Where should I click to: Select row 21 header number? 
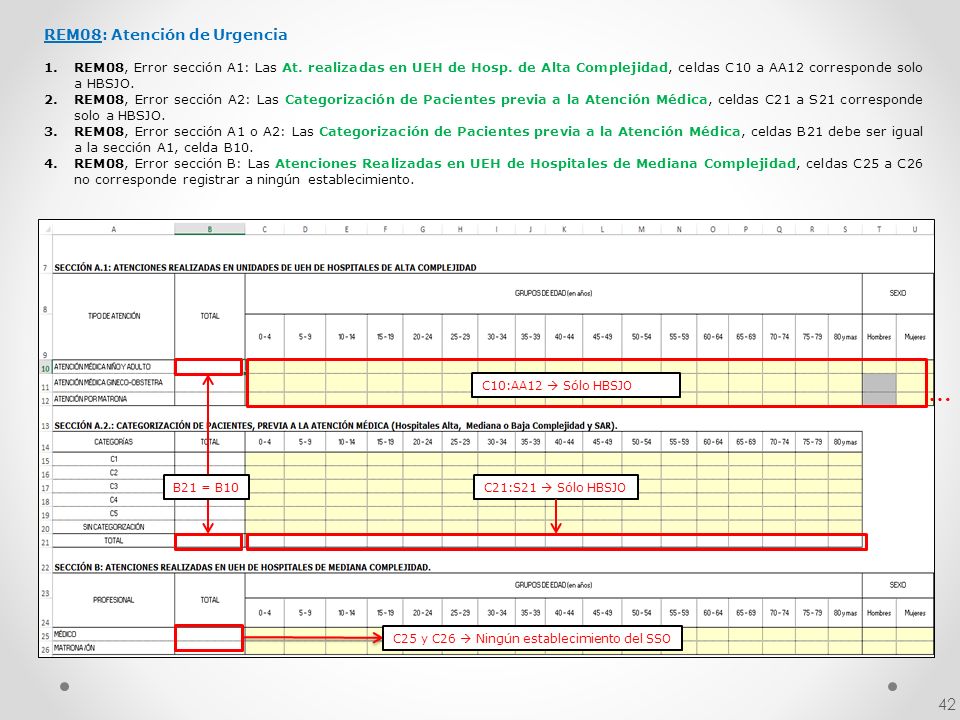coord(45,543)
